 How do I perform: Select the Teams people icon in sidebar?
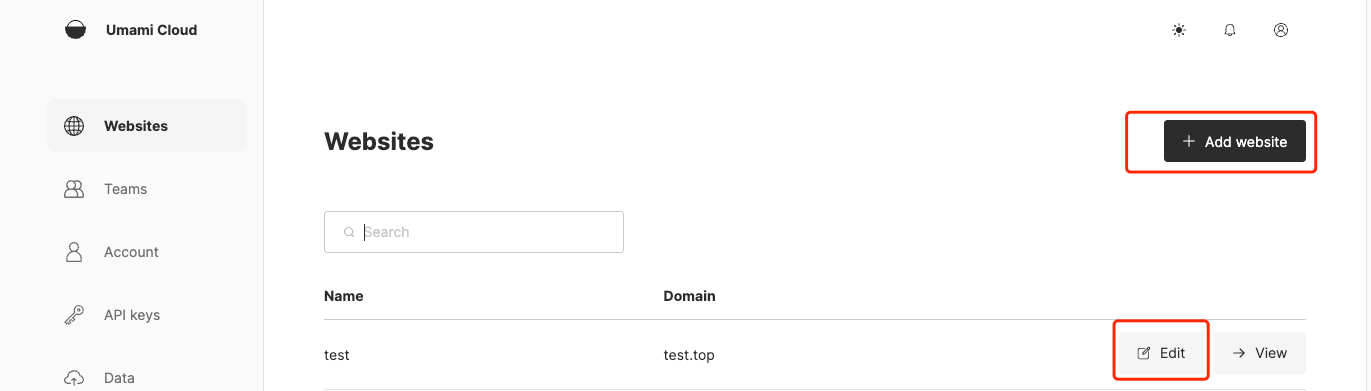pos(74,189)
